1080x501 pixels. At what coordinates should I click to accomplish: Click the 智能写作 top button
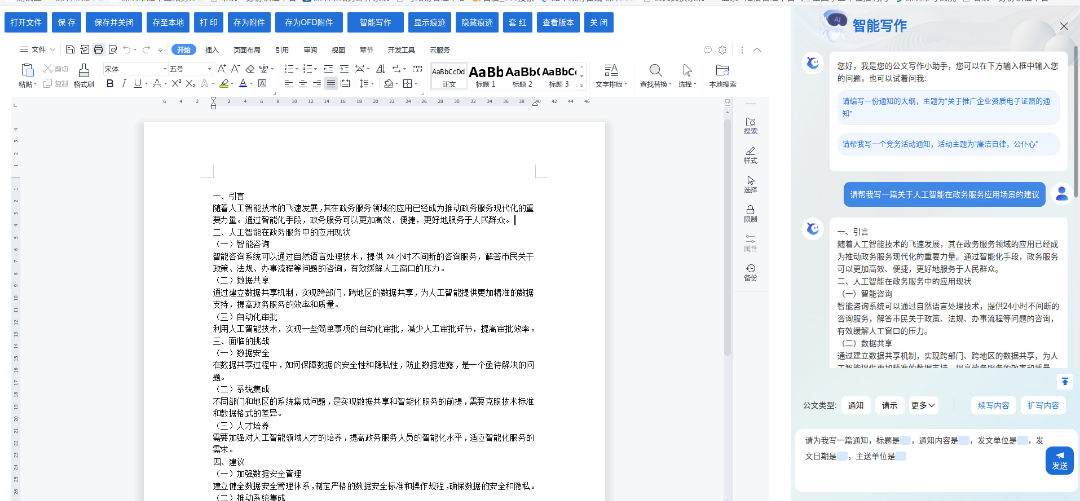tap(375, 22)
